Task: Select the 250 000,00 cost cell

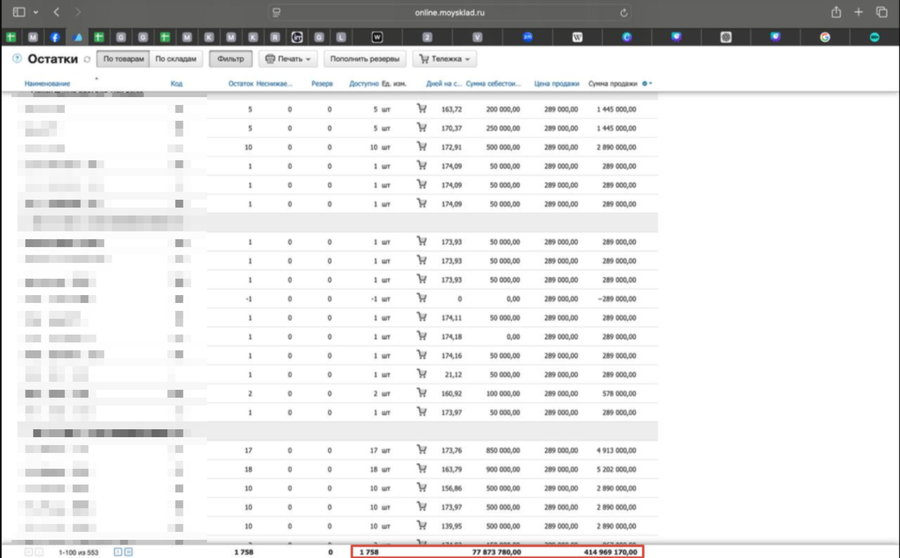Action: pos(503,128)
